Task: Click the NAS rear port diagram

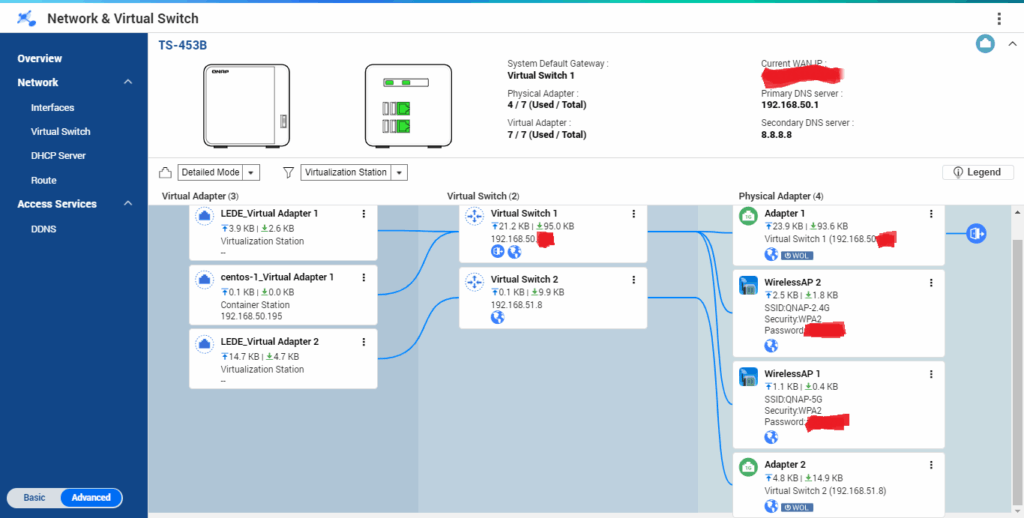Action: 408,105
